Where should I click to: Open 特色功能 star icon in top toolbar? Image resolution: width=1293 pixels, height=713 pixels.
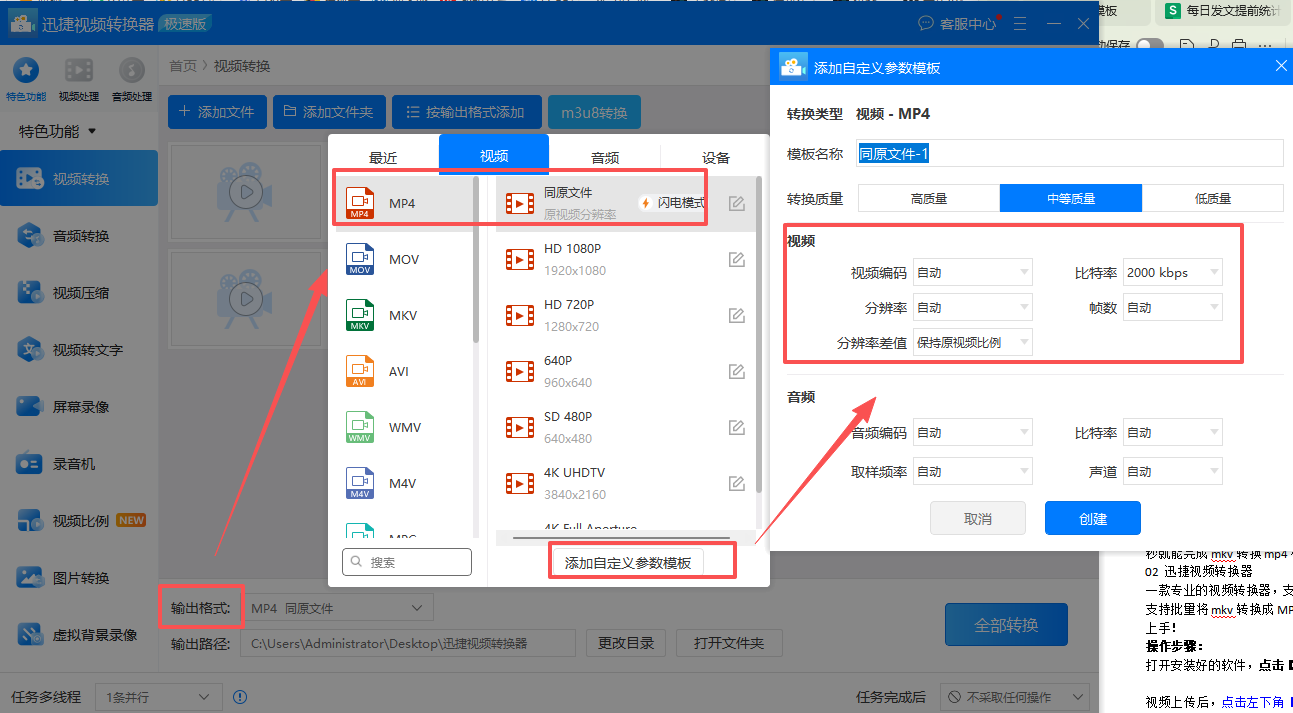pos(25,70)
